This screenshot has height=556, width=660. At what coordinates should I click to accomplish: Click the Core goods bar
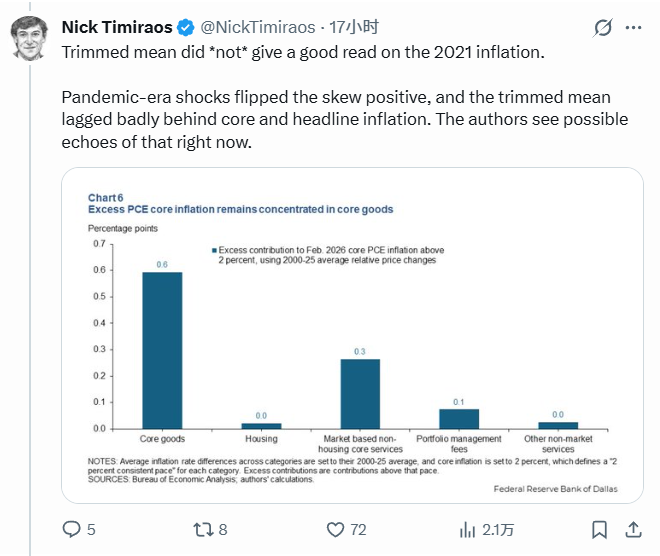coord(162,350)
